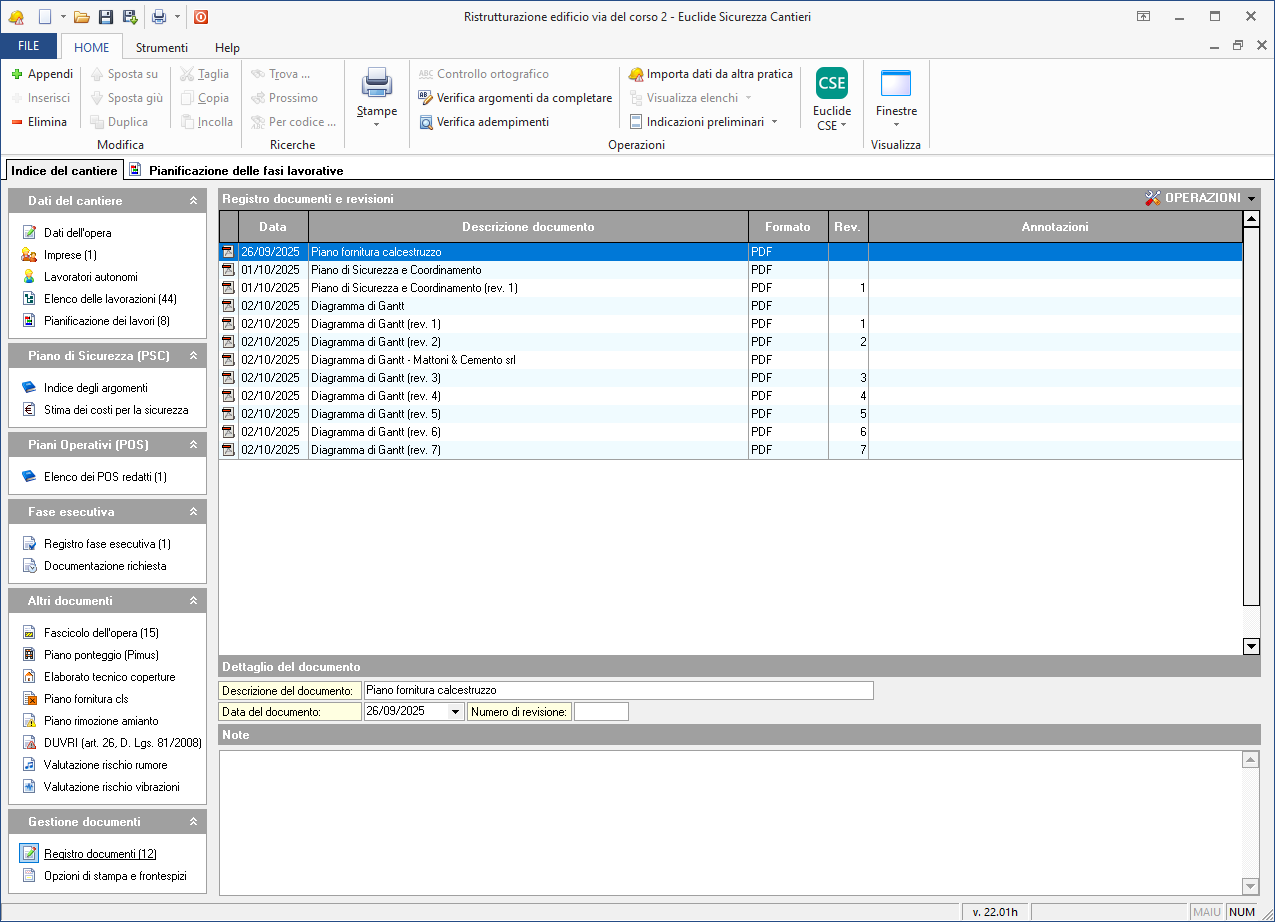Click the red Elimina button
1275x922 pixels.
click(x=40, y=122)
